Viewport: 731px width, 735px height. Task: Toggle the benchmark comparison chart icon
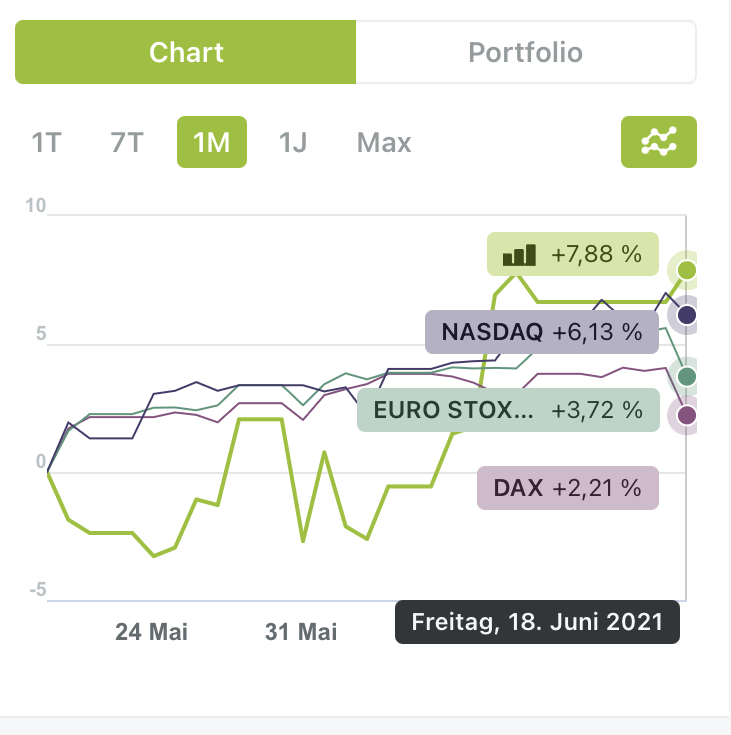659,143
